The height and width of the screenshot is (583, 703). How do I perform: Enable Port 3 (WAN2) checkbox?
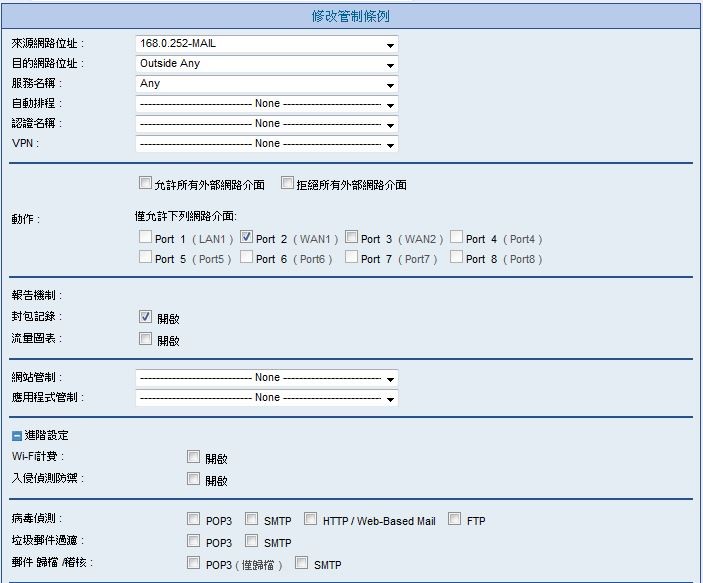352,237
